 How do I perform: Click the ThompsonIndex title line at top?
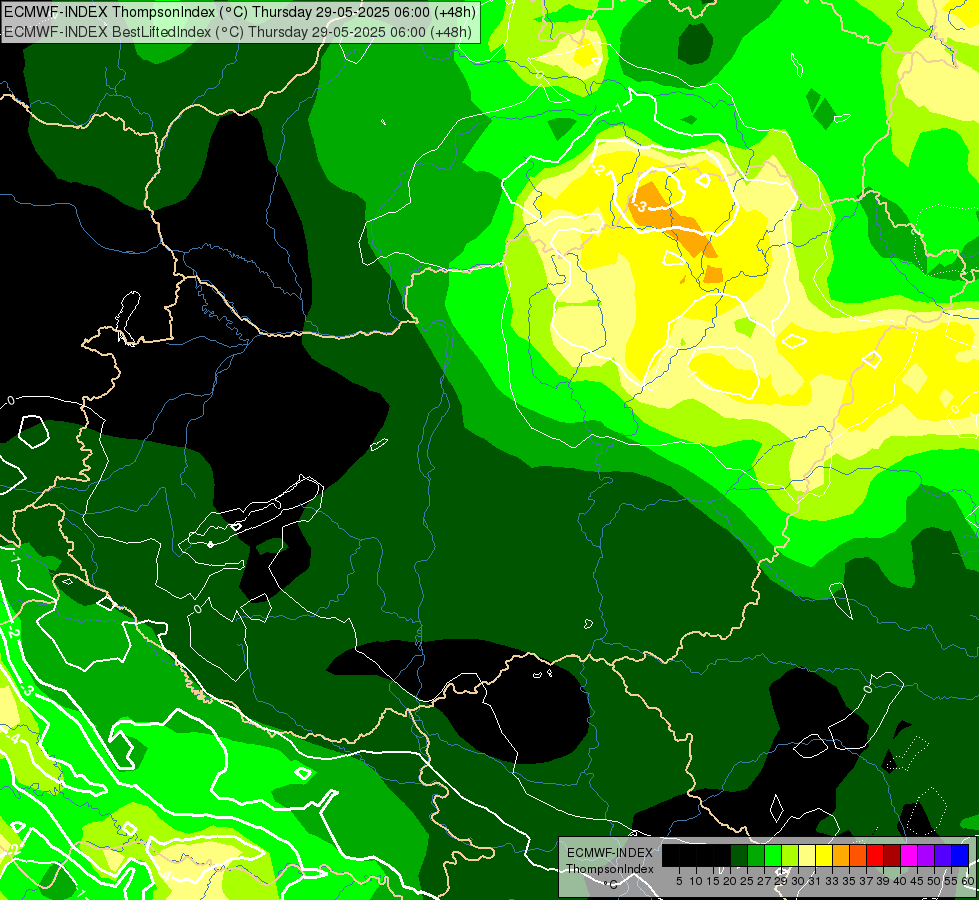click(x=240, y=11)
